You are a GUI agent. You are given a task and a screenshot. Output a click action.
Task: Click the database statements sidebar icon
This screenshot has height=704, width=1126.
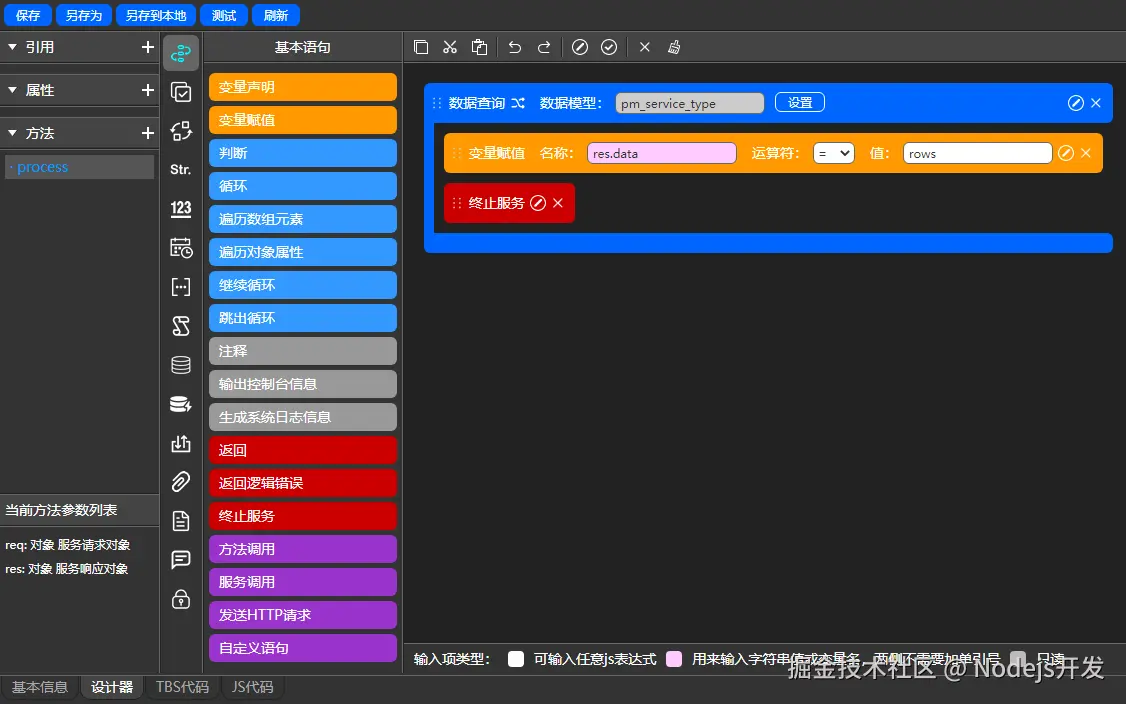[x=181, y=365]
